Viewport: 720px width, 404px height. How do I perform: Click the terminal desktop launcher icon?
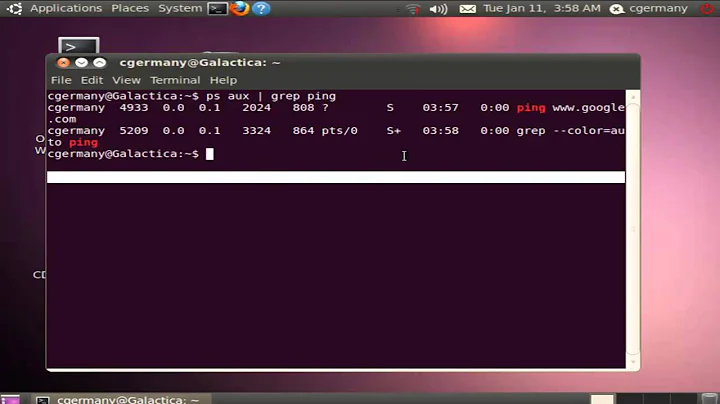[79, 45]
